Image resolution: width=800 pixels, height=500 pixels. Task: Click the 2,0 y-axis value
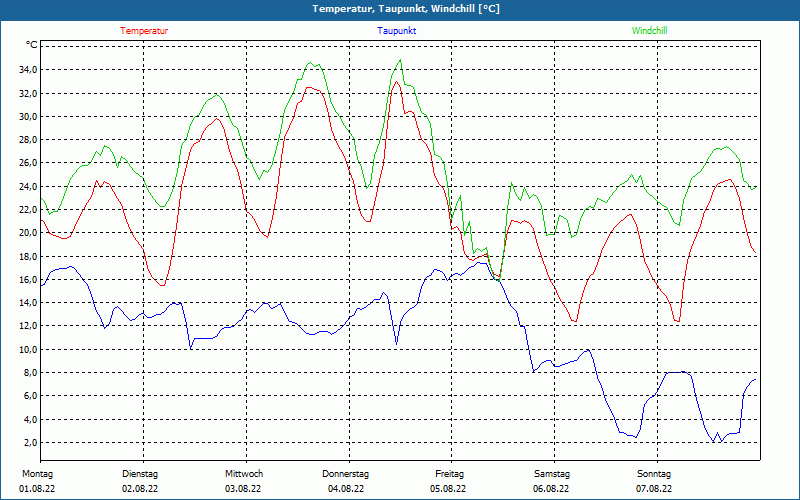[30, 443]
